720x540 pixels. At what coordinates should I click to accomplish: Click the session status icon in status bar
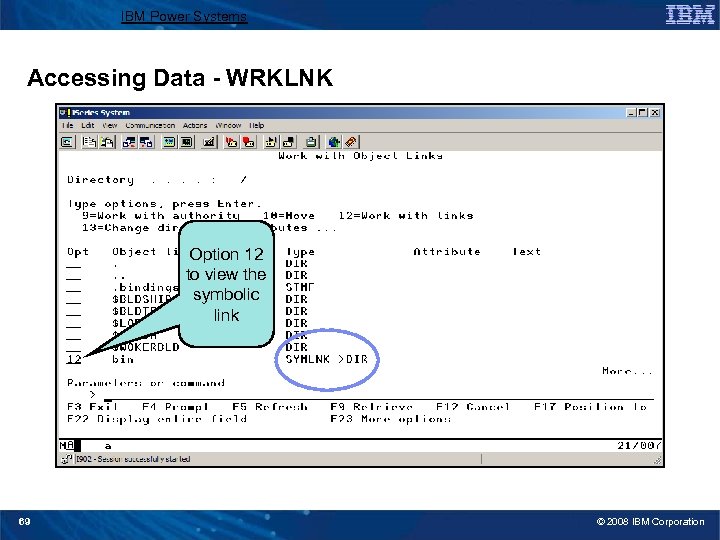click(x=67, y=459)
